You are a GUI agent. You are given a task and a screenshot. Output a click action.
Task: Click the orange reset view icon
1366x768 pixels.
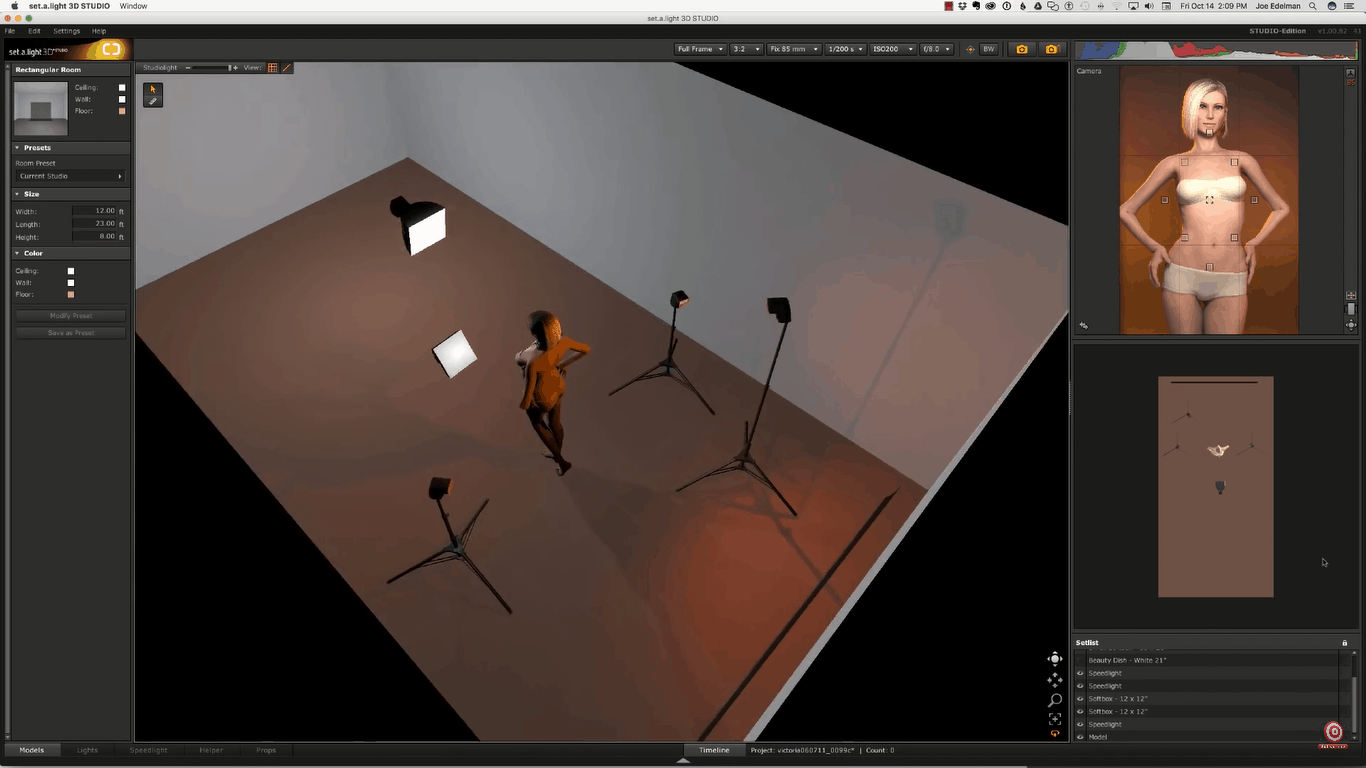(1055, 734)
